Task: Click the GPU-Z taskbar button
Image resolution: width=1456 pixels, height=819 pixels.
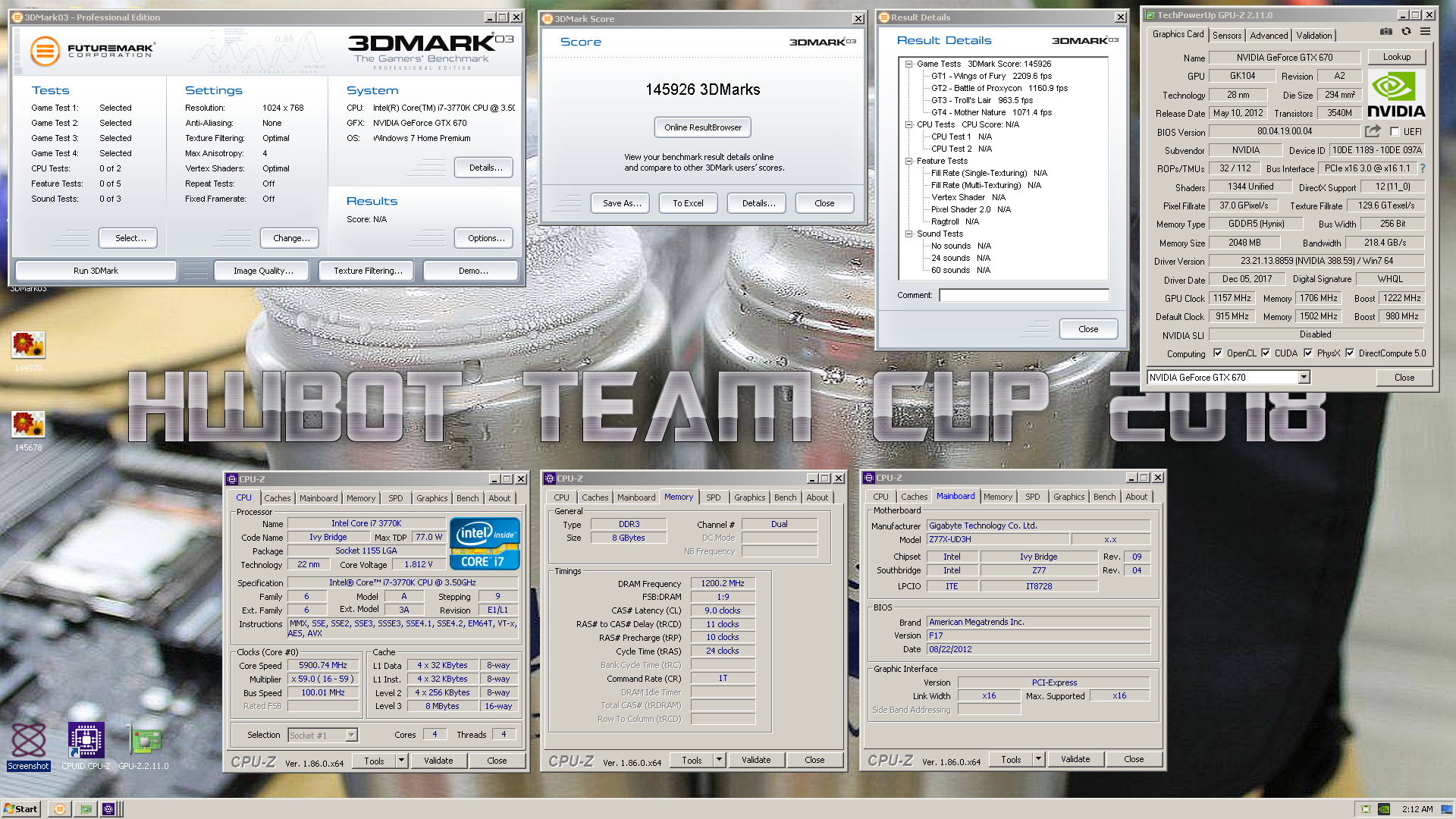Action: pos(86,809)
